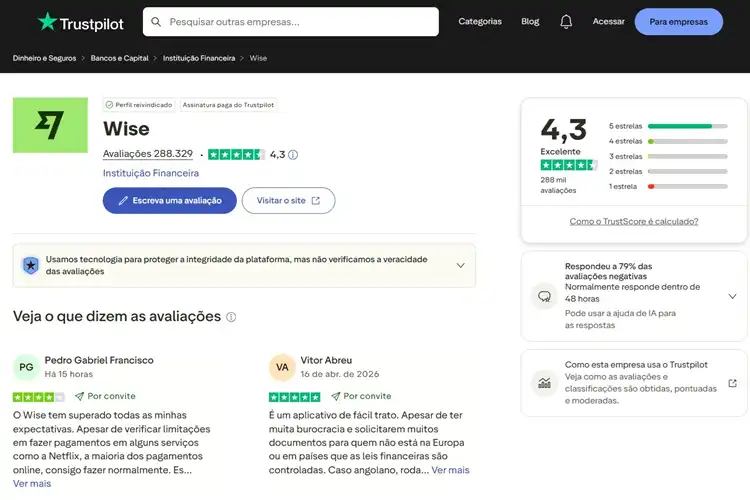Click the shield star icon in notice
750x500 pixels.
31,265
